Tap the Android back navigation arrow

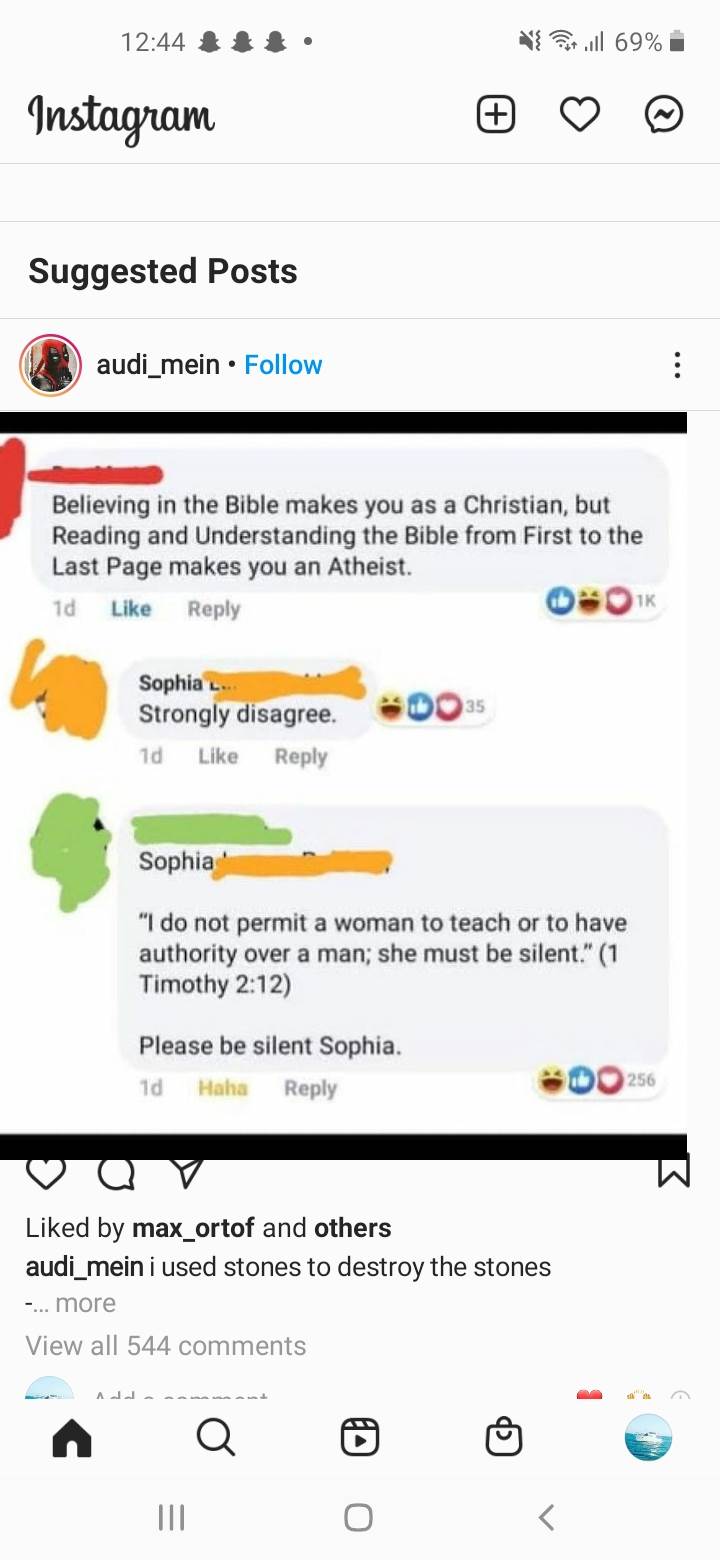point(546,1517)
